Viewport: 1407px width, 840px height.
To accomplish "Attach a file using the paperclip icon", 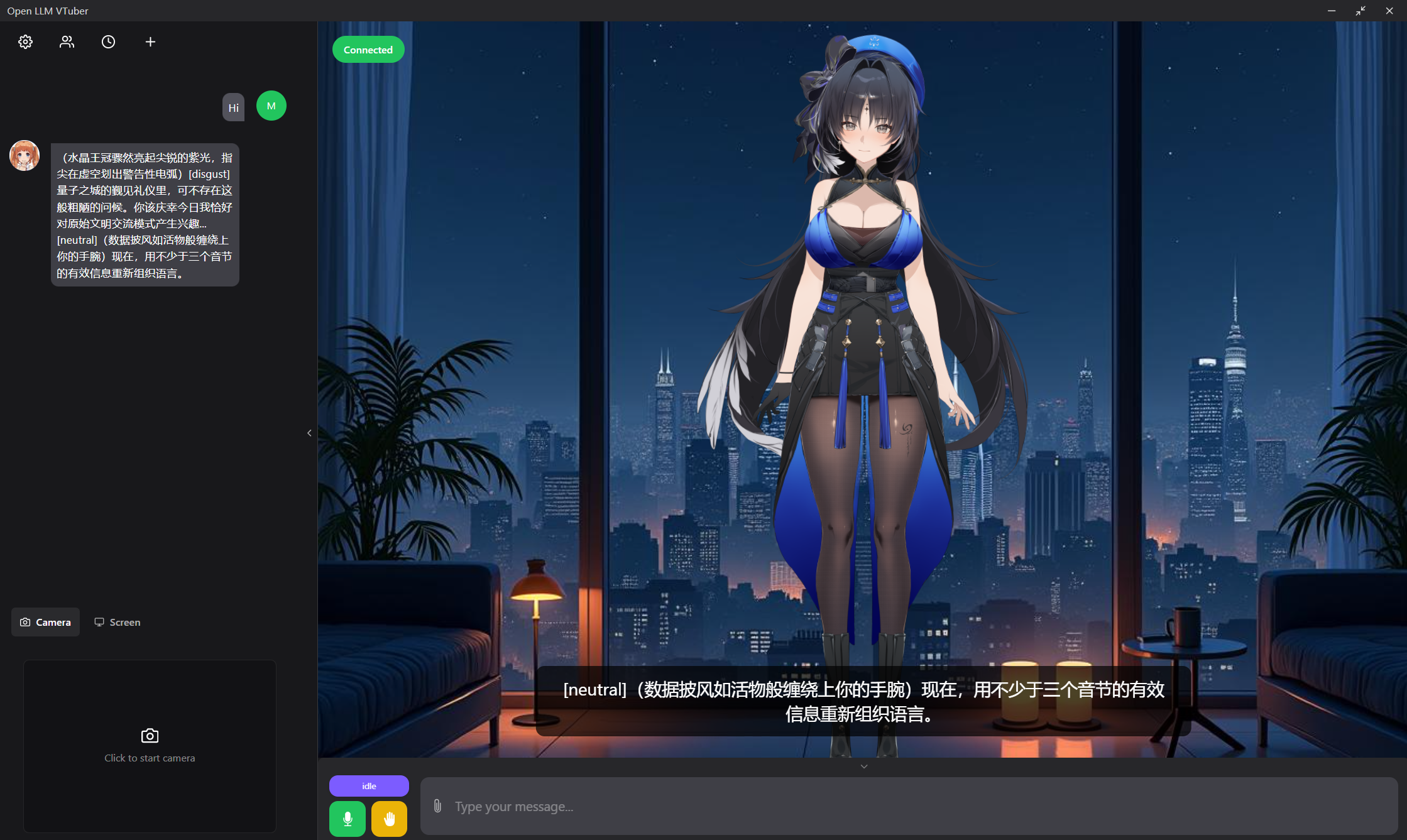I will (438, 806).
